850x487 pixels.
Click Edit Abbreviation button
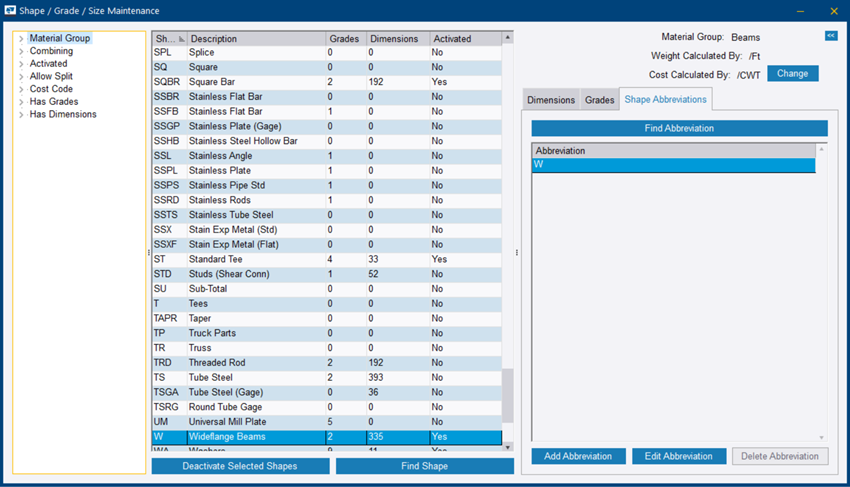coord(679,456)
